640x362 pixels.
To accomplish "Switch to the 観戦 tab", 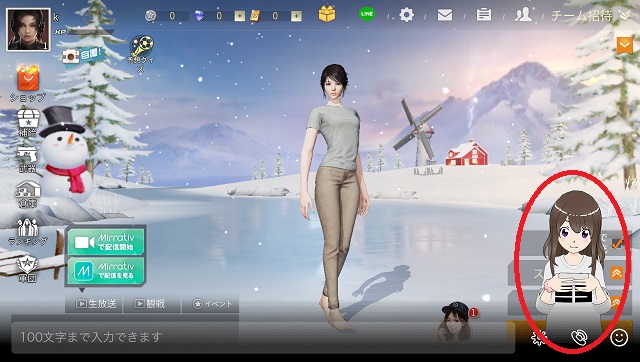I will [151, 304].
